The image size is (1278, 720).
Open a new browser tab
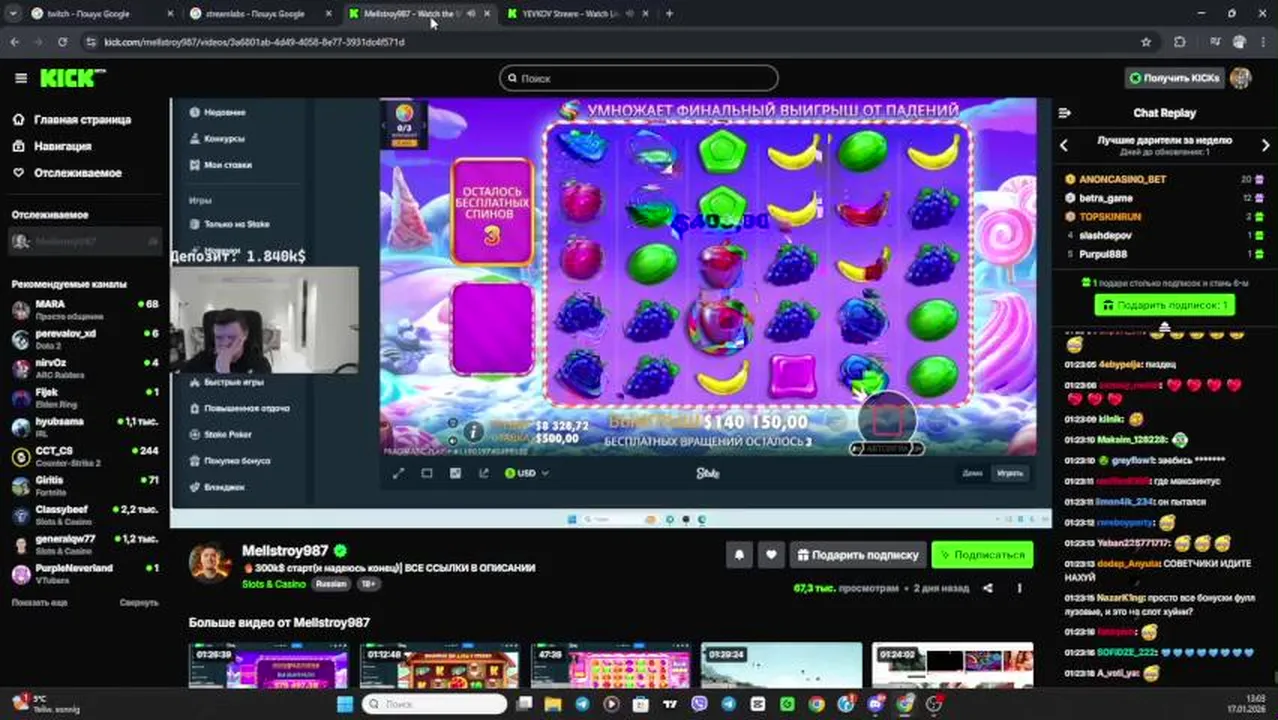click(x=669, y=13)
